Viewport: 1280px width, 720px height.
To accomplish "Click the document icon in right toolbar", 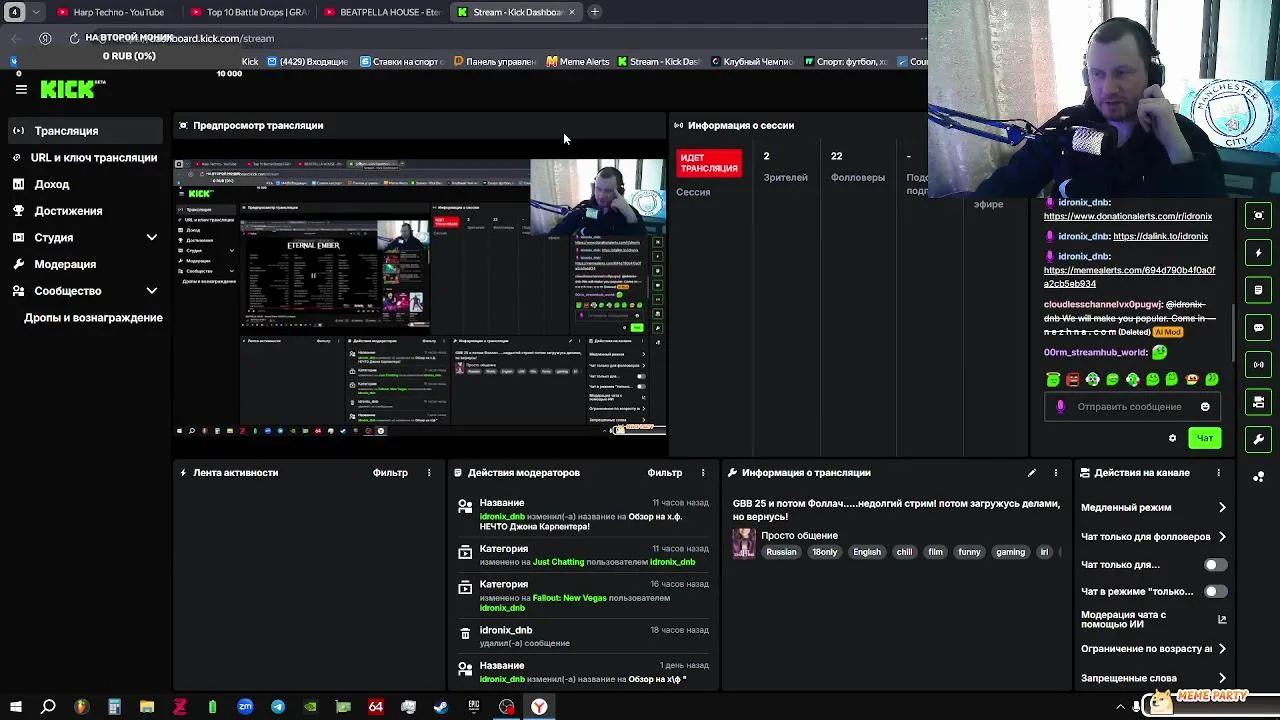I will tap(1259, 290).
